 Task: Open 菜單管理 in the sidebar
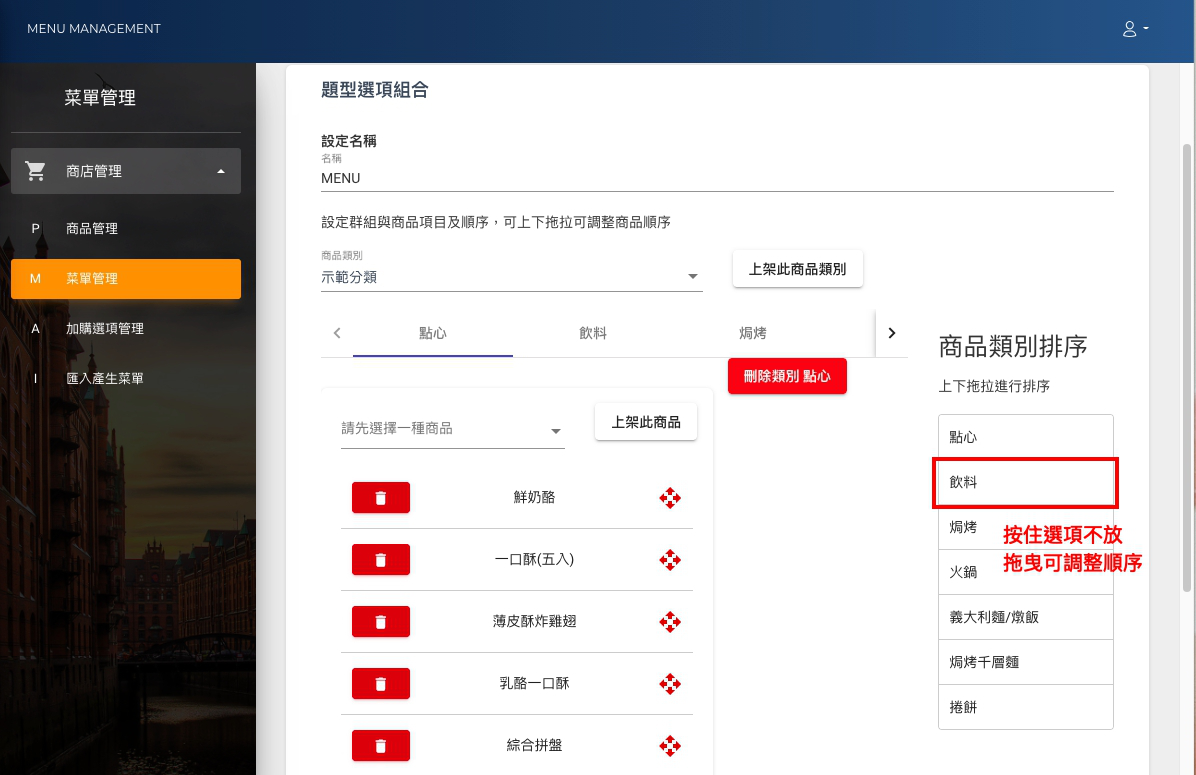point(126,278)
